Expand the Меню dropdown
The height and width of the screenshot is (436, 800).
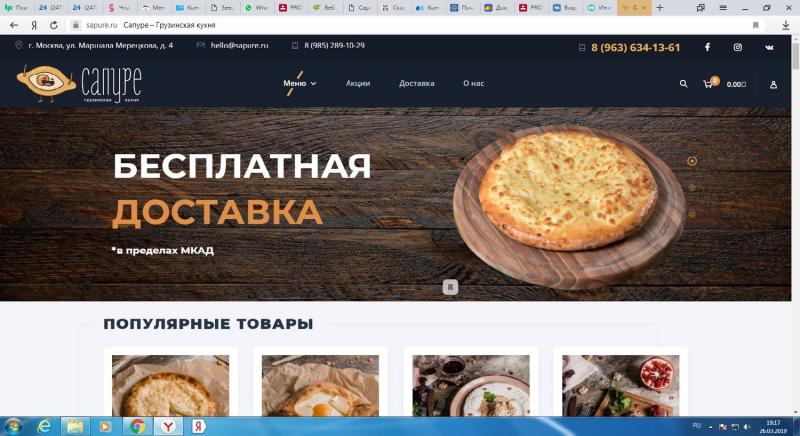point(299,83)
